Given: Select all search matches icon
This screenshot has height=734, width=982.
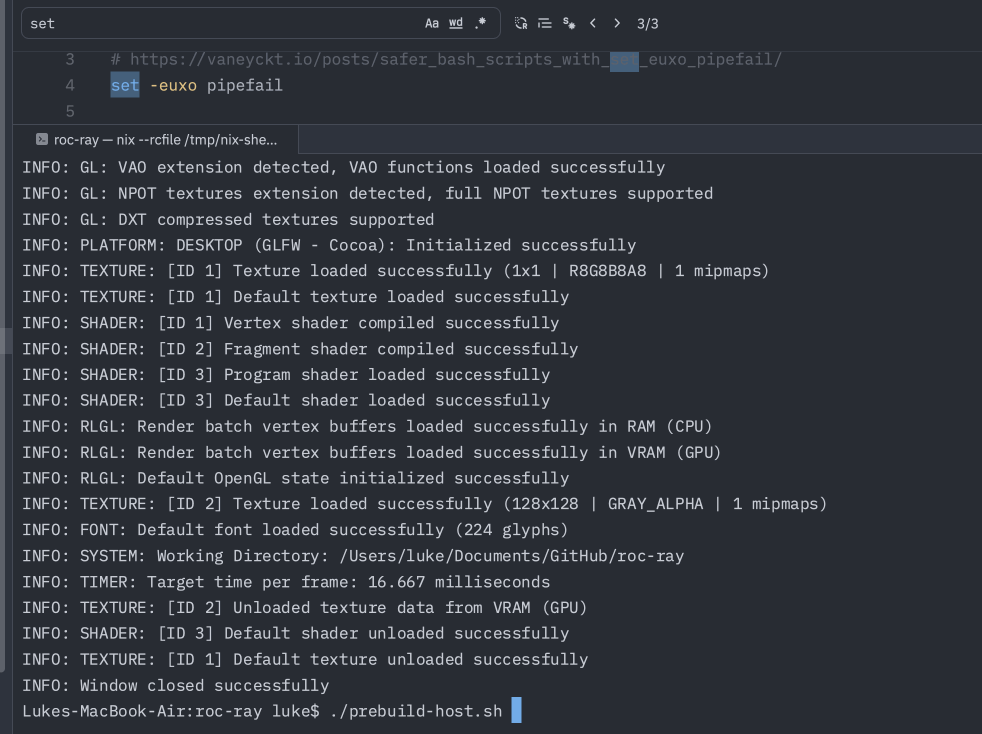Looking at the screenshot, I should pos(569,23).
